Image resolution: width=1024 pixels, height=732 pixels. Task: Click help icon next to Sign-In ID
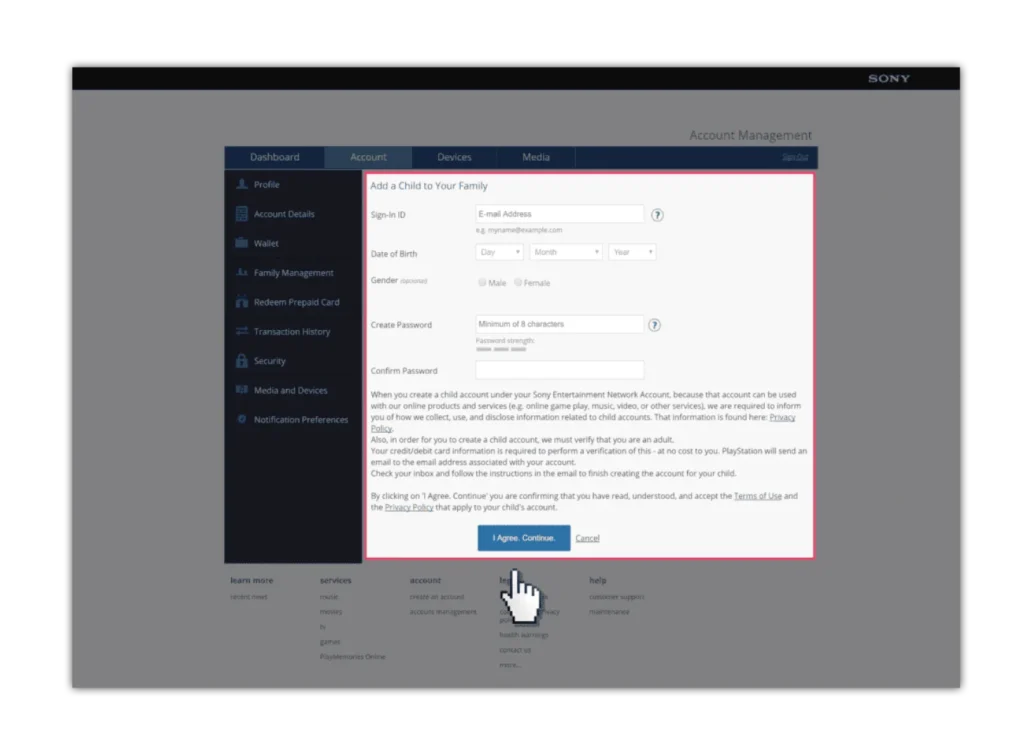tap(657, 215)
